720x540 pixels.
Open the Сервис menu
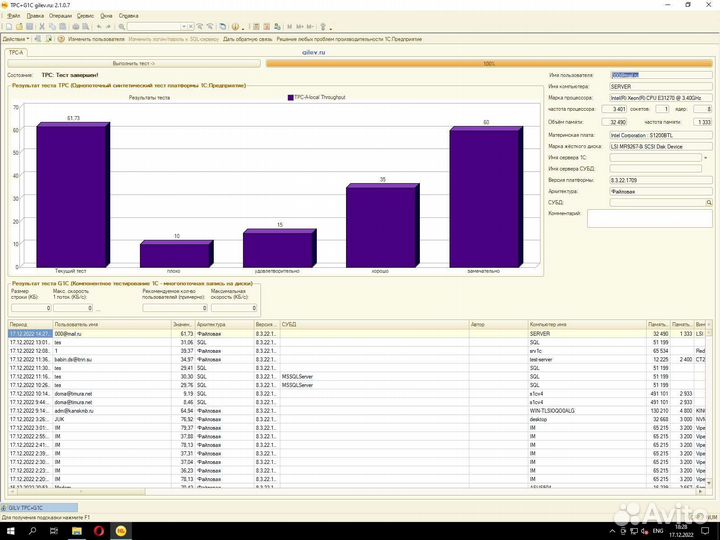point(86,16)
